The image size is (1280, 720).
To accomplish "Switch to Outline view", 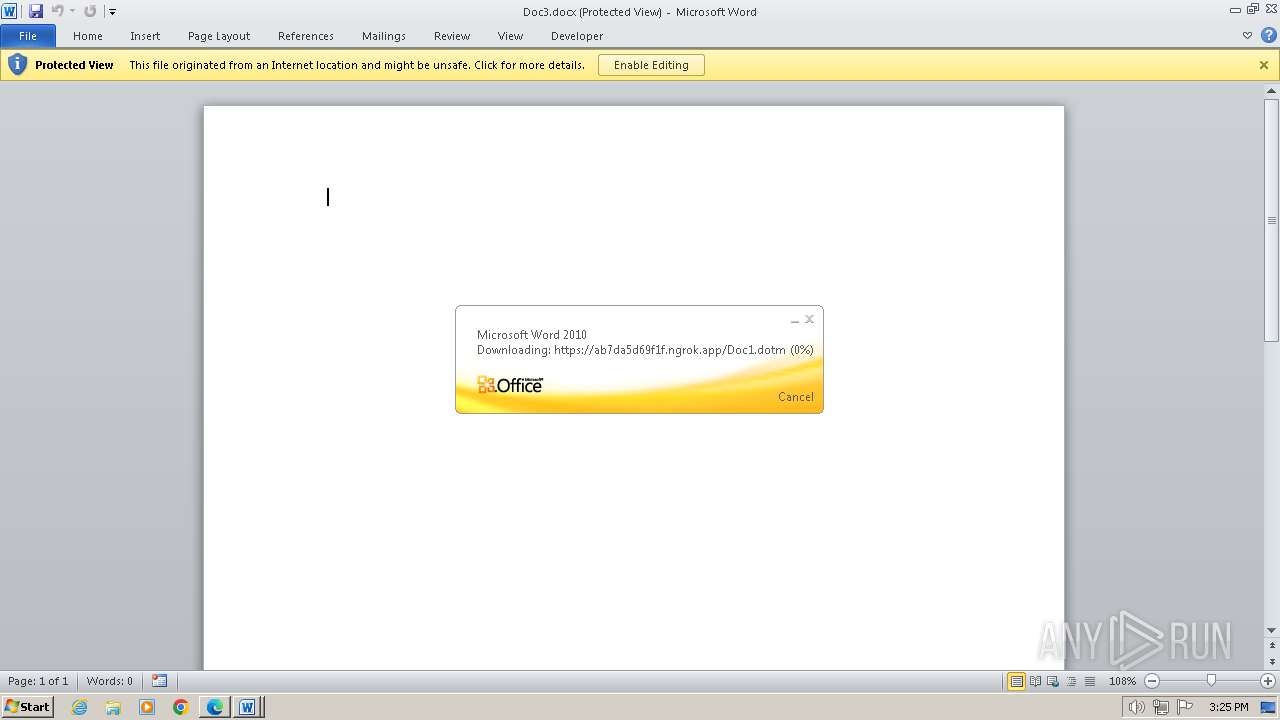I will [x=1071, y=681].
